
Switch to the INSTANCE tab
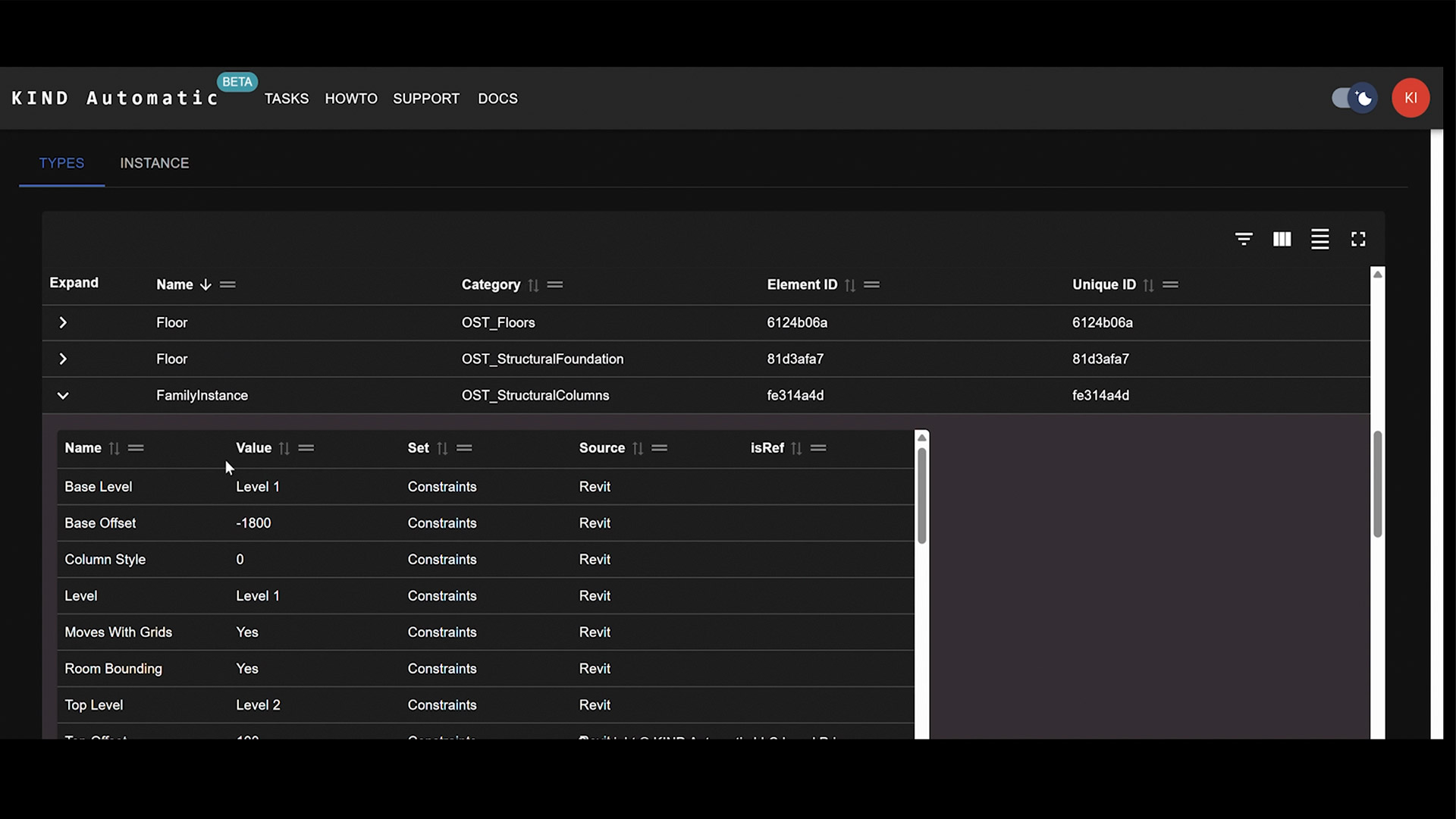(154, 163)
